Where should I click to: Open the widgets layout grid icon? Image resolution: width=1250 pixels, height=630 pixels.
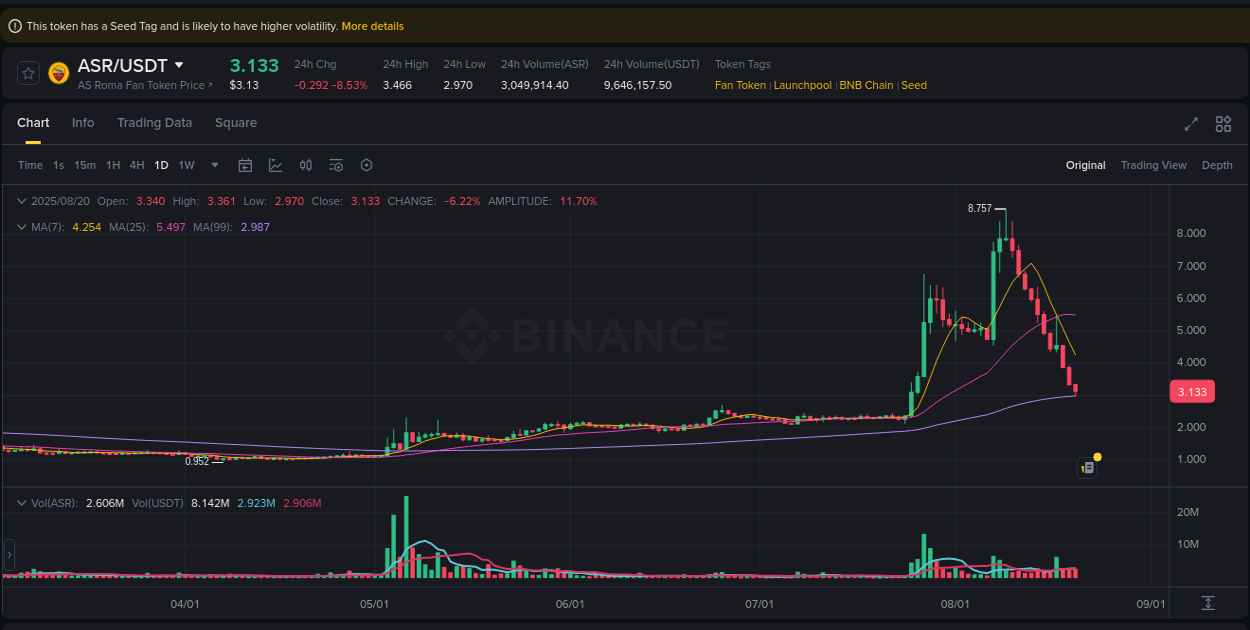(x=1223, y=124)
